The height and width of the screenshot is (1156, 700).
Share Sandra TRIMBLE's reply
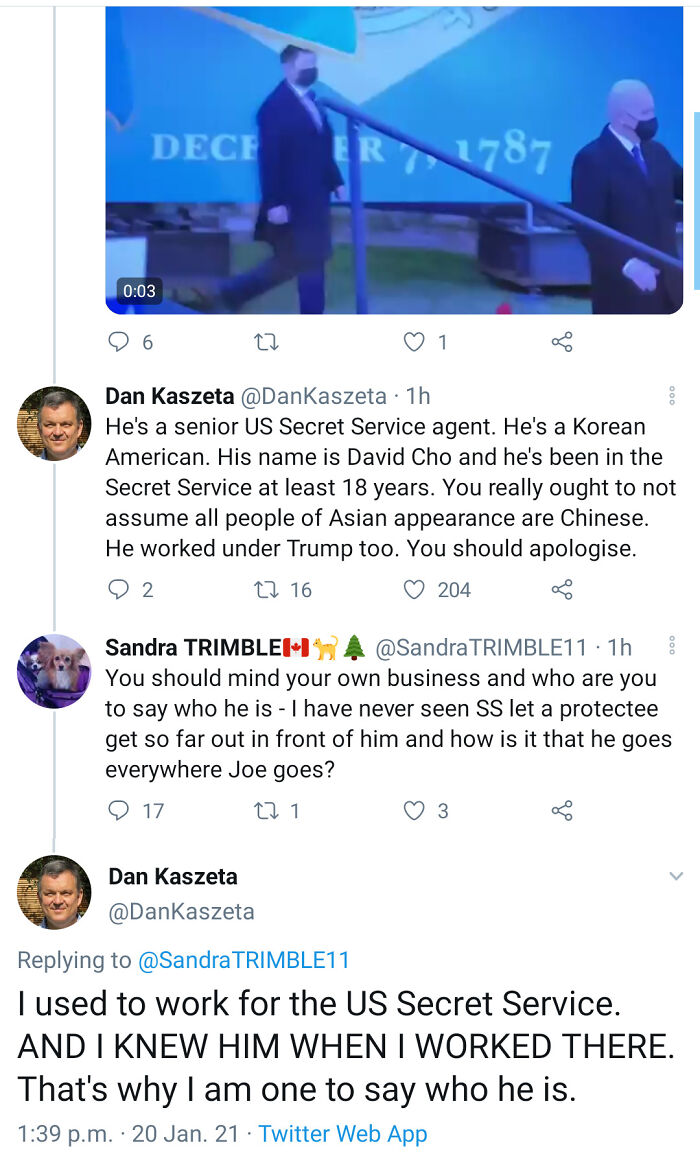(x=560, y=811)
